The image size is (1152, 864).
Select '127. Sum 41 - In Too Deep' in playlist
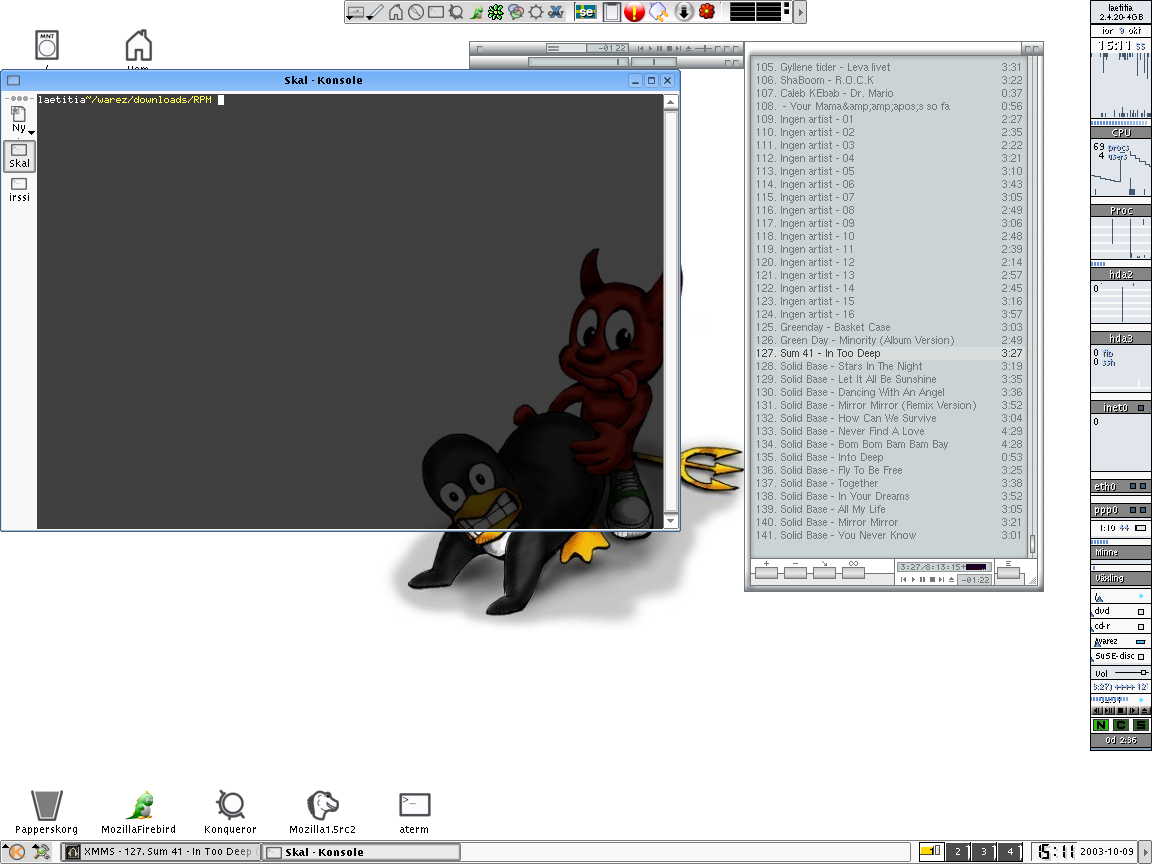click(889, 353)
